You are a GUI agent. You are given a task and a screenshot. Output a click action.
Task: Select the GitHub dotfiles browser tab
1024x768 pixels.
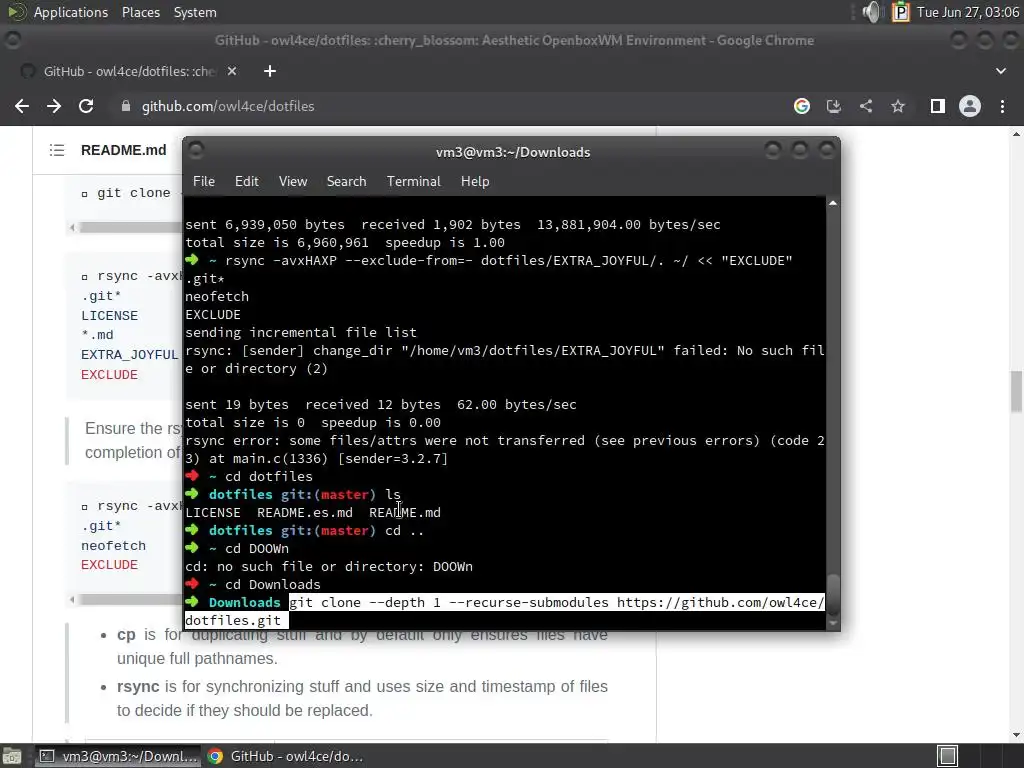(x=129, y=71)
